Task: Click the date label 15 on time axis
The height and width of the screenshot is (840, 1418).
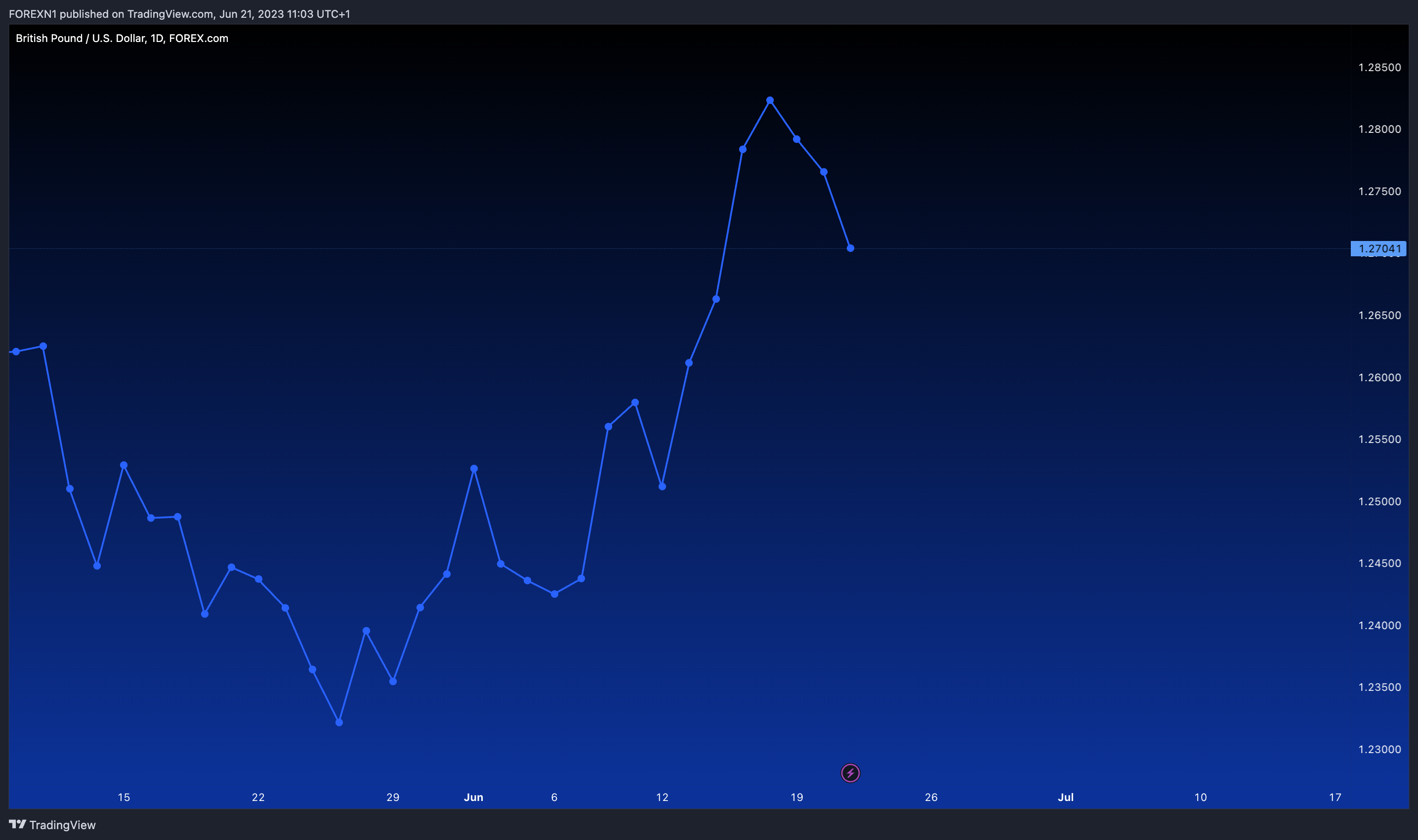Action: 124,797
